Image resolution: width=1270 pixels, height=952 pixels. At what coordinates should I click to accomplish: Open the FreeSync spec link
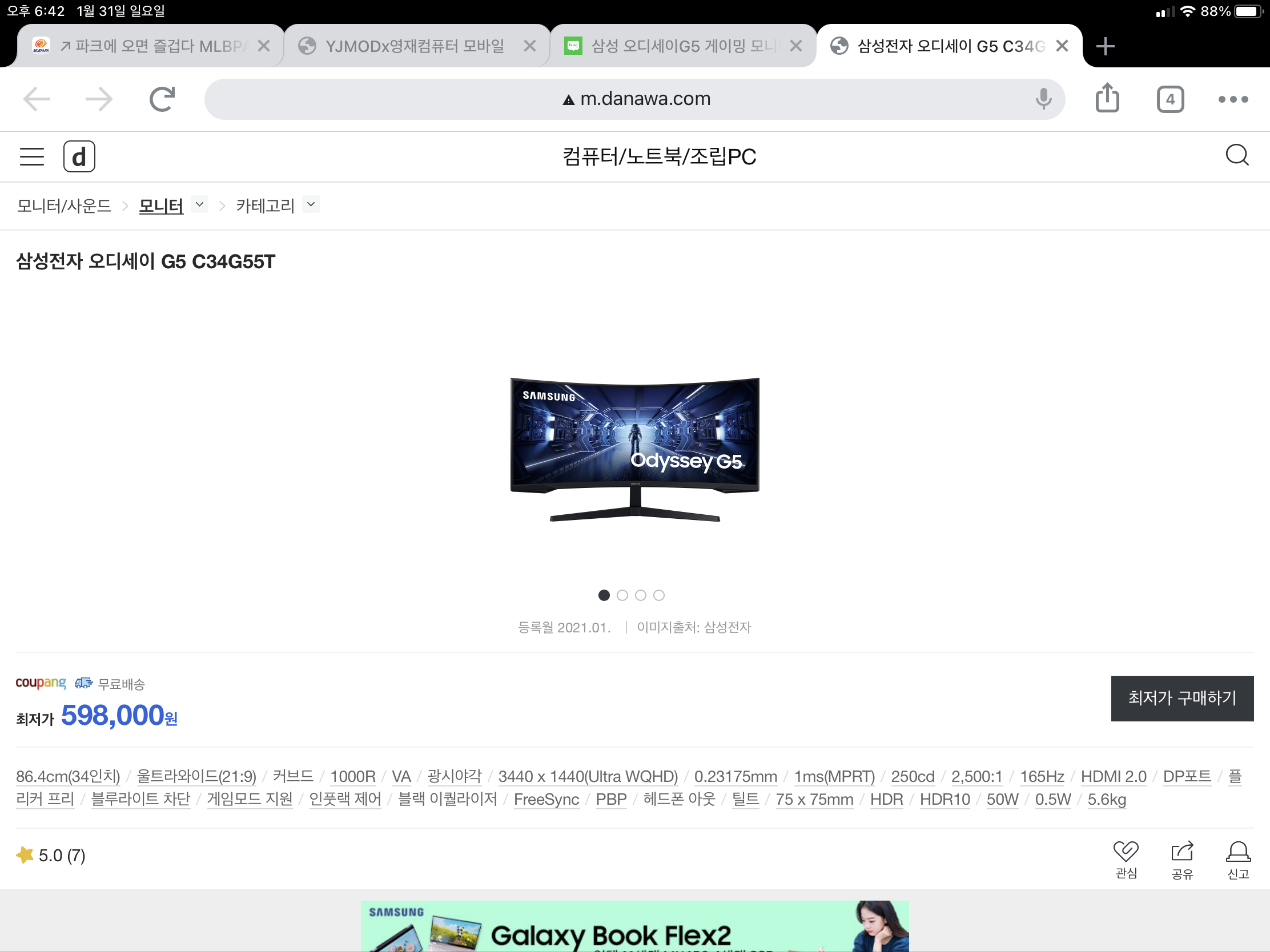click(x=546, y=800)
